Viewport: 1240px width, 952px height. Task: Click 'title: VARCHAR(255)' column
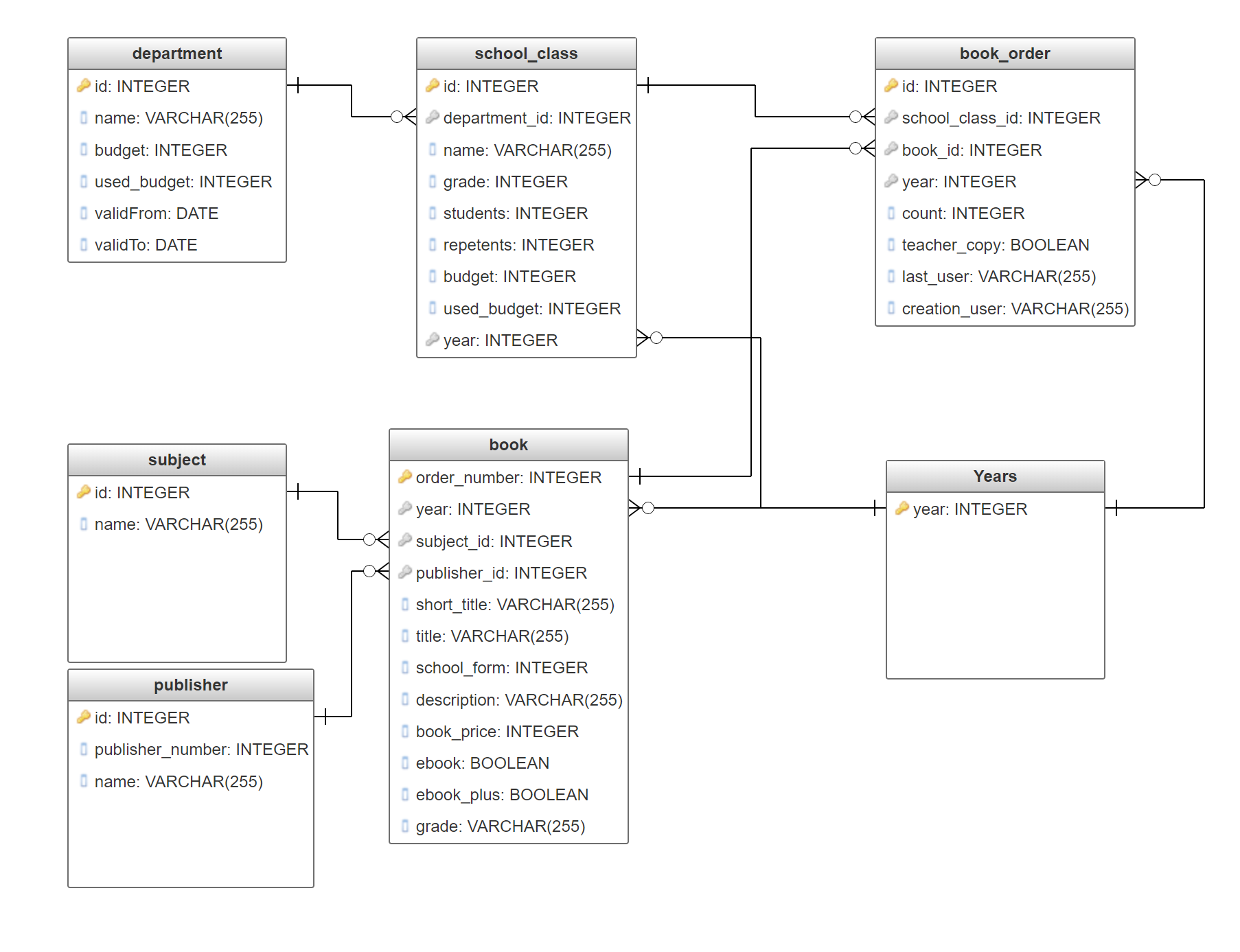[492, 636]
